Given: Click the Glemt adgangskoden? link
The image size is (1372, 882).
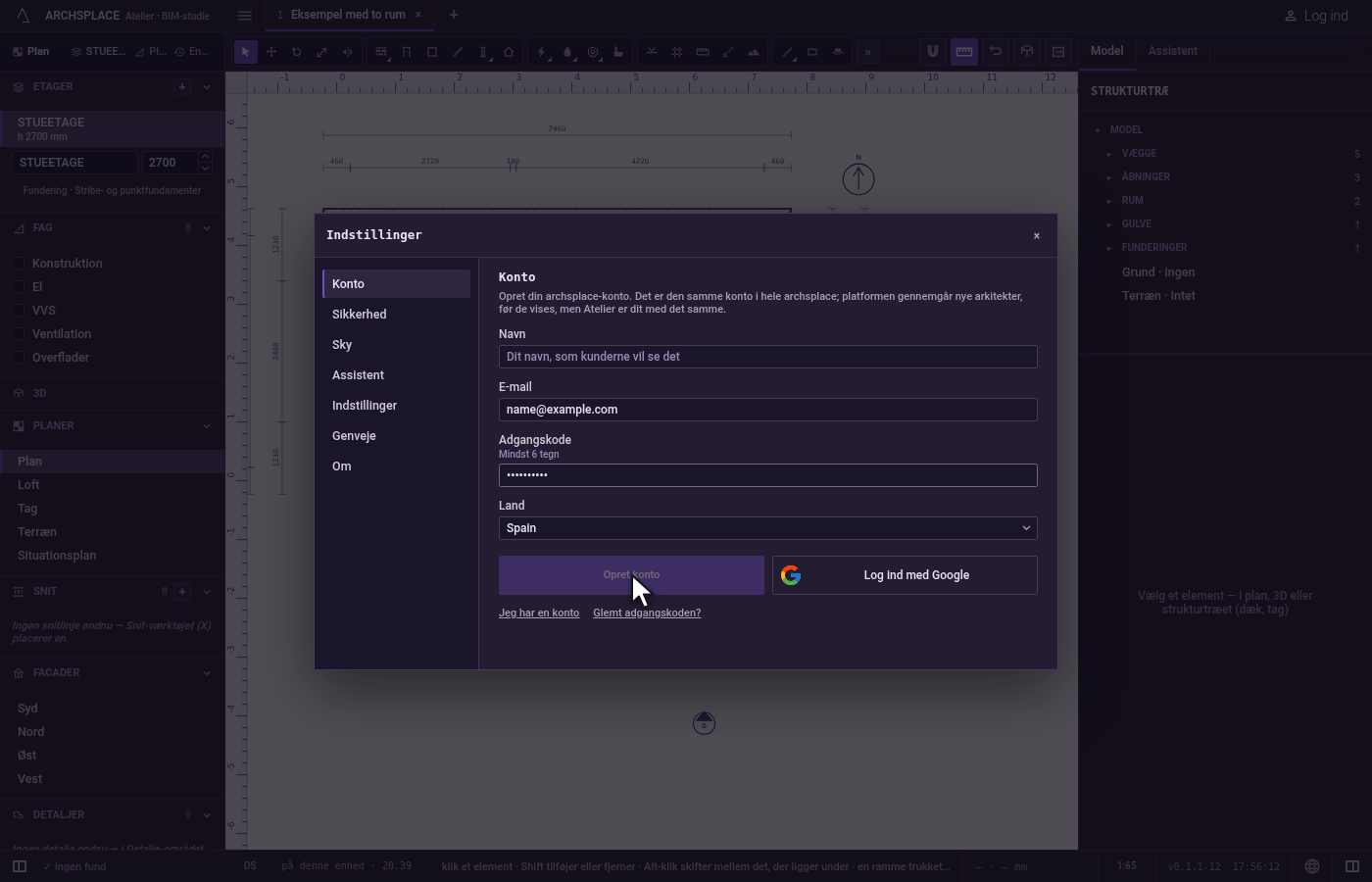Looking at the screenshot, I should pos(647,613).
